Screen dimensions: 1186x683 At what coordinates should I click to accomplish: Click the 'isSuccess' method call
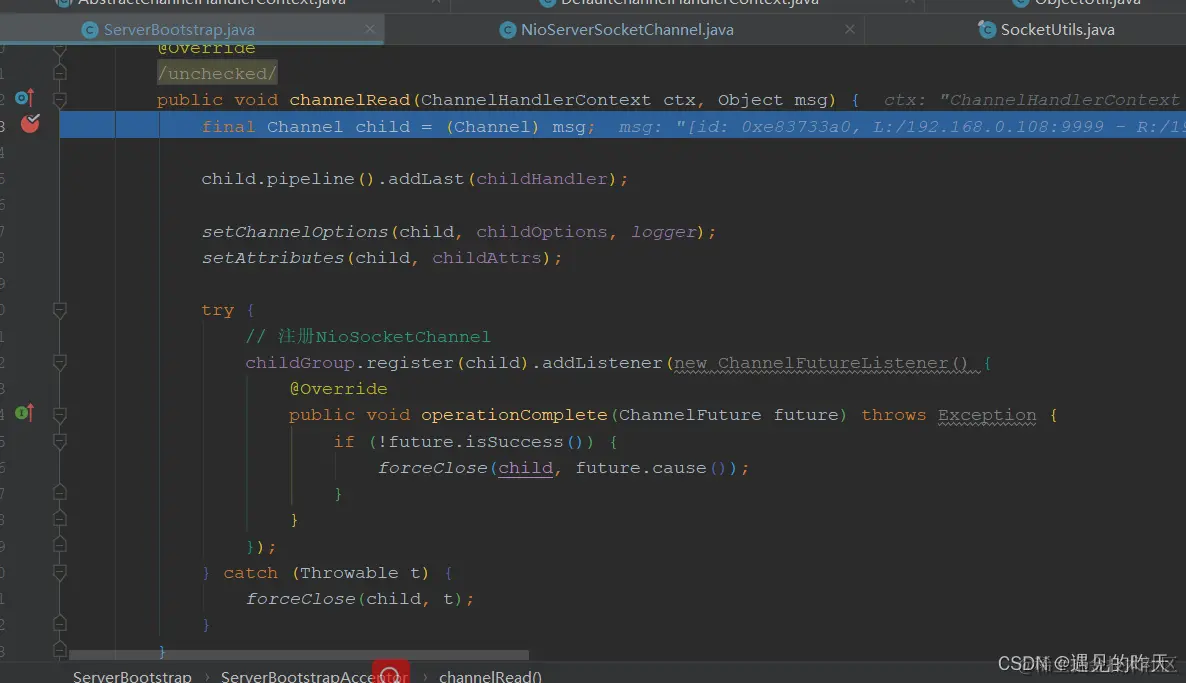coord(514,442)
